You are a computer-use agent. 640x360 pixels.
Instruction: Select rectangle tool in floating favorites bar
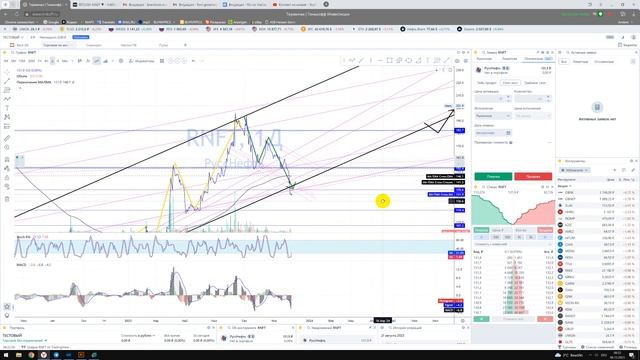(x=389, y=60)
